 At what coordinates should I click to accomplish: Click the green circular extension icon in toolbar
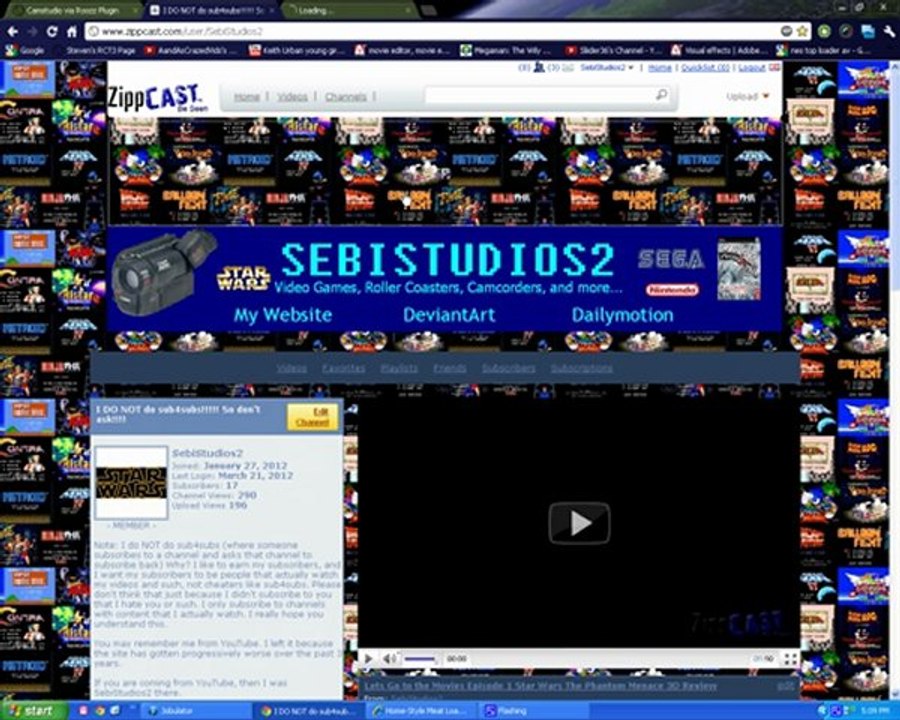[x=824, y=31]
